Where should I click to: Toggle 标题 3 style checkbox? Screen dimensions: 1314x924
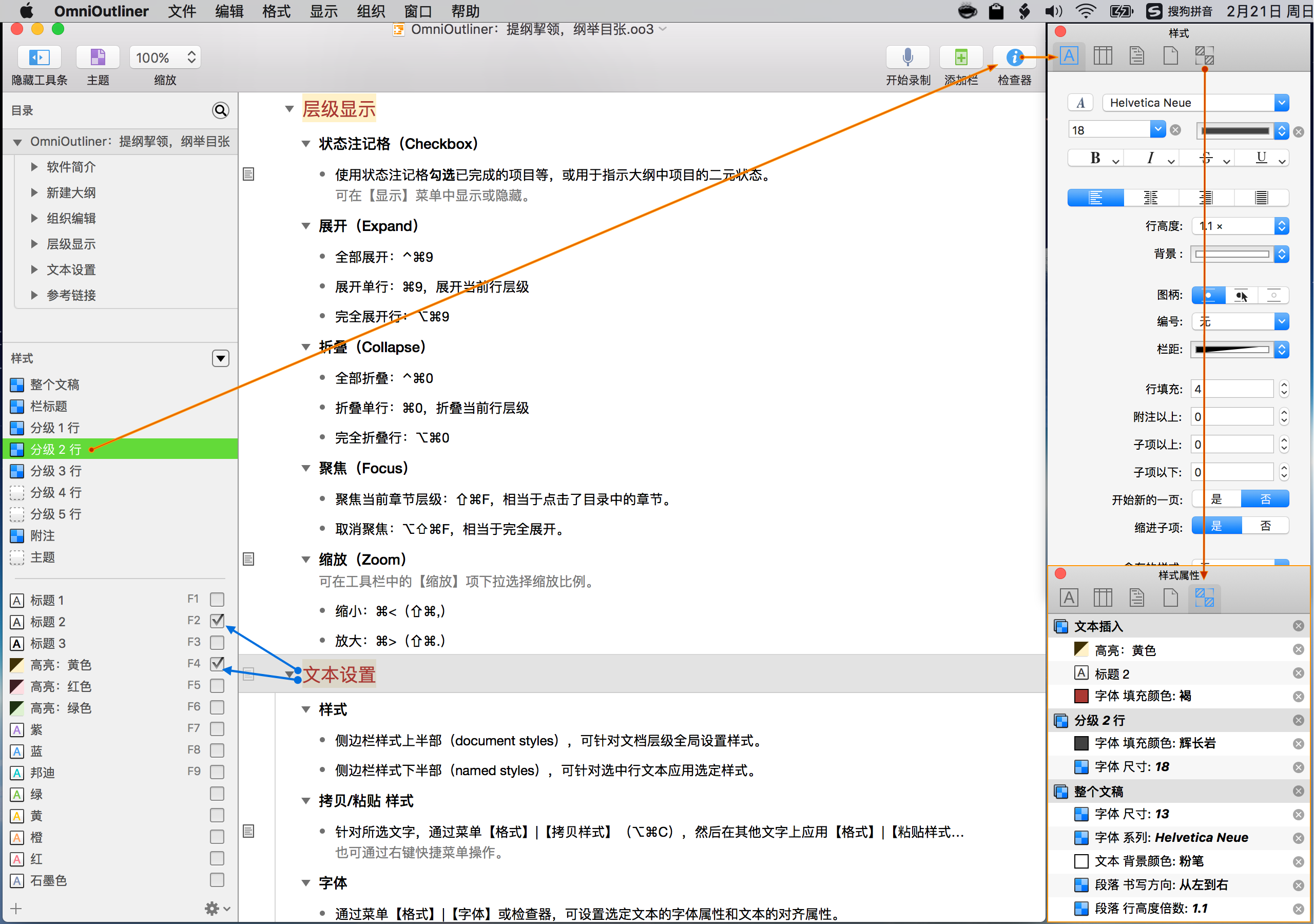pyautogui.click(x=217, y=642)
